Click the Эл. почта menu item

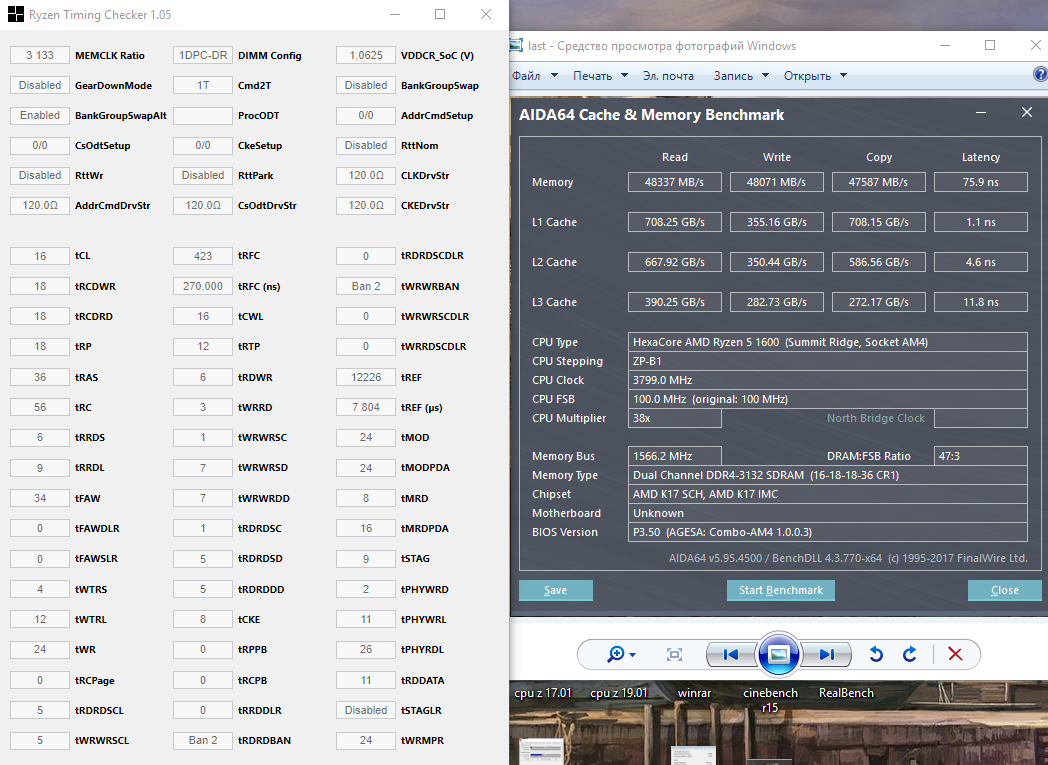click(x=668, y=75)
